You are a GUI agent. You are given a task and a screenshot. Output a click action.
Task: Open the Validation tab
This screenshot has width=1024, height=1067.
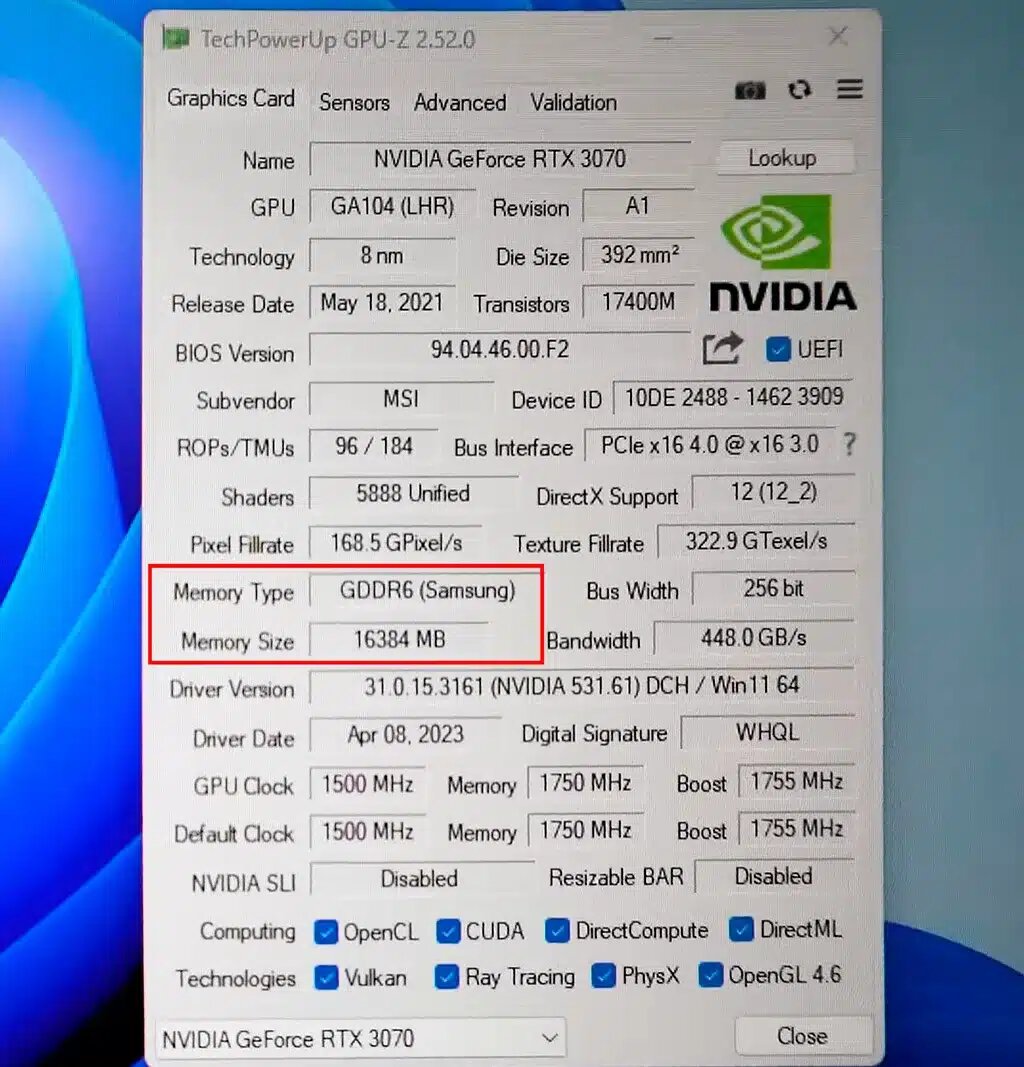point(574,103)
